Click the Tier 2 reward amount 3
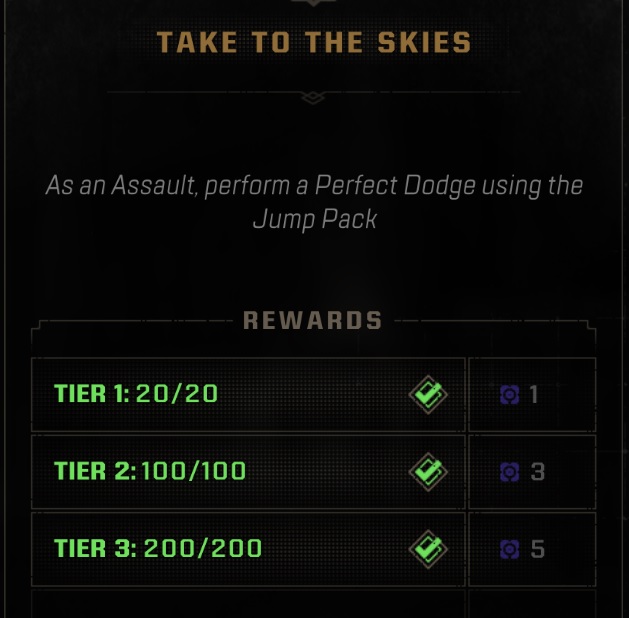Viewport: 629px width, 618px height. 538,472
